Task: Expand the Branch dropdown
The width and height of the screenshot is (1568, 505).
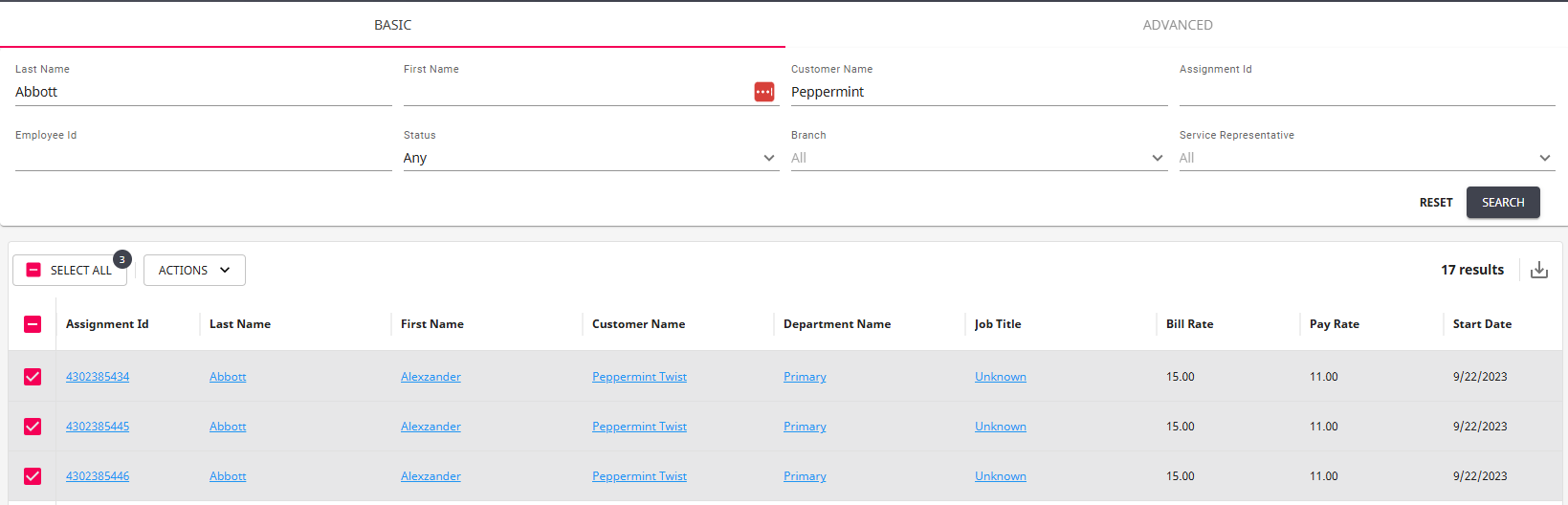Action: click(979, 158)
